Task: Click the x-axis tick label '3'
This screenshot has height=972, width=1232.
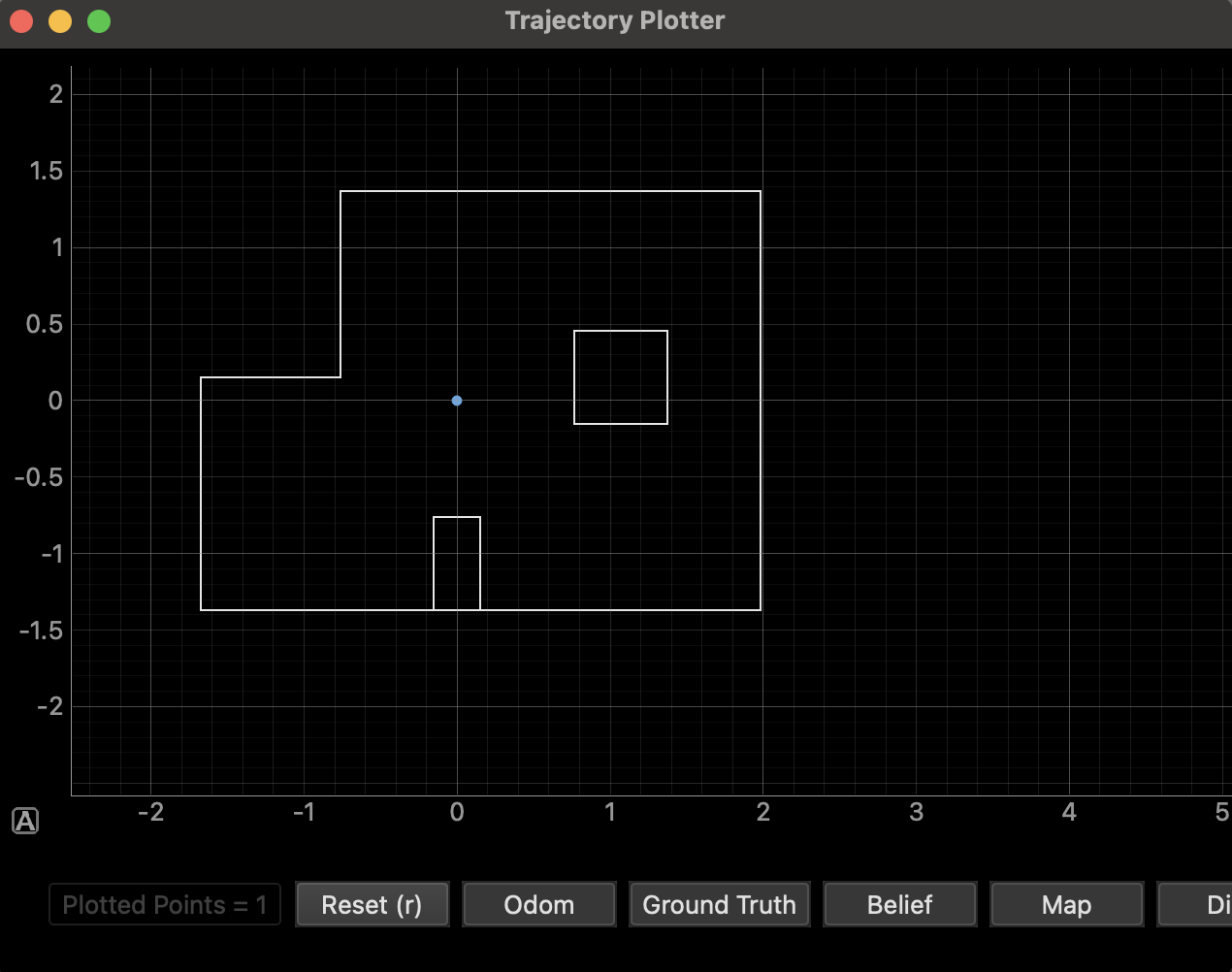Action: pyautogui.click(x=916, y=812)
